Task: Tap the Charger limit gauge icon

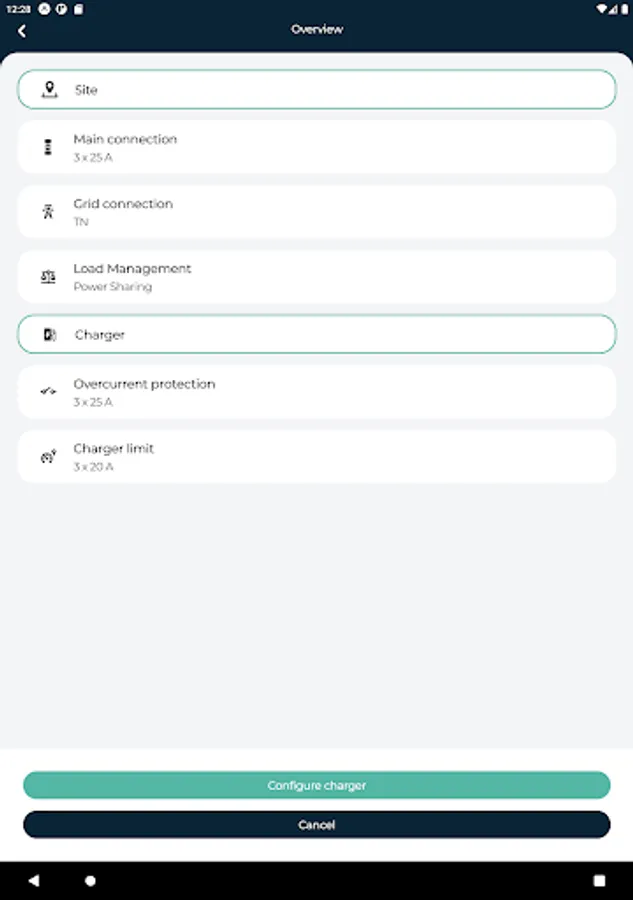Action: (x=48, y=457)
